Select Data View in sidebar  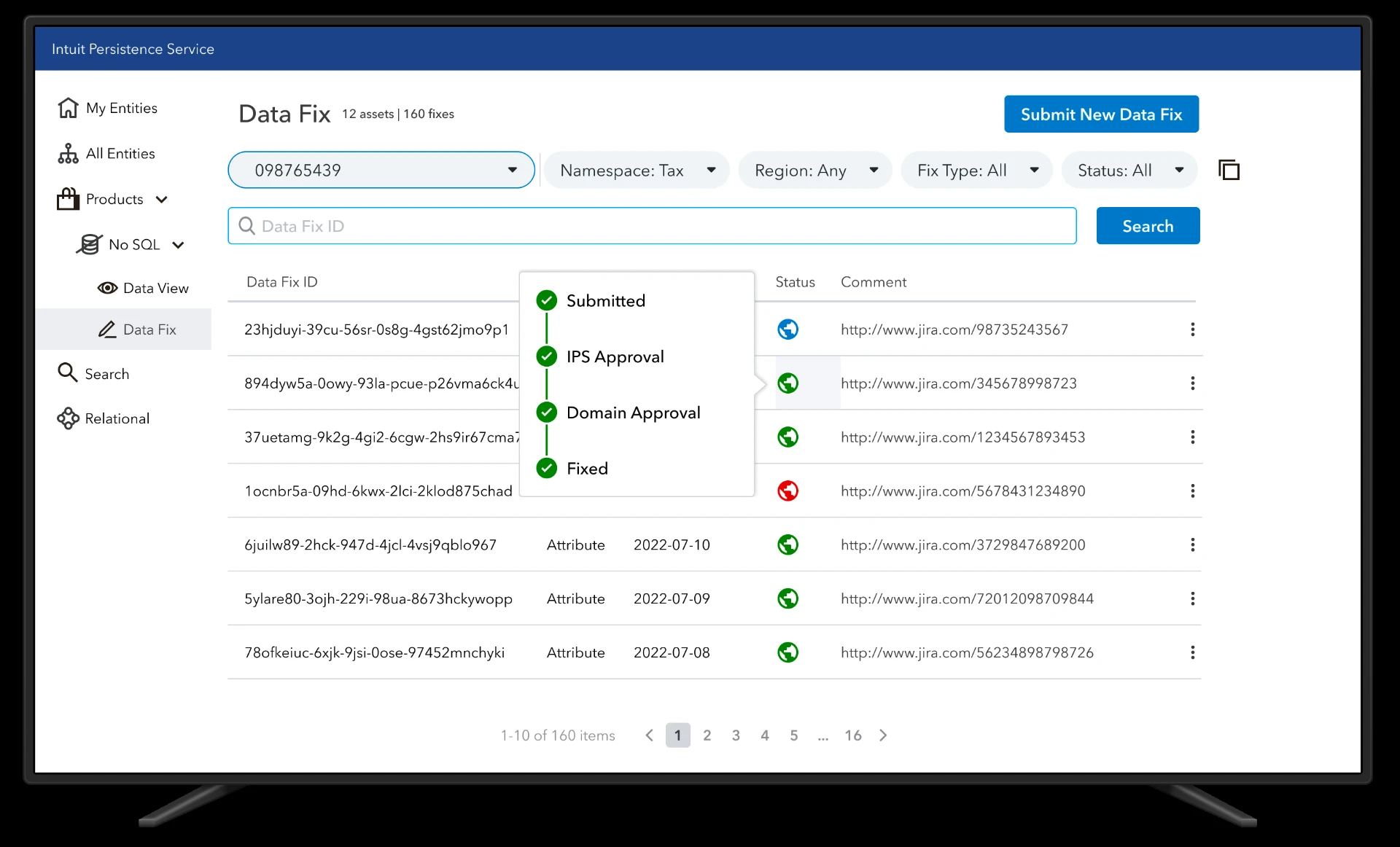point(156,288)
